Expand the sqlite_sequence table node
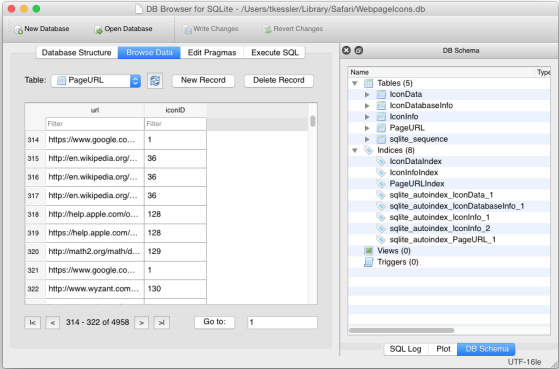This screenshot has height=369, width=559. [367, 139]
